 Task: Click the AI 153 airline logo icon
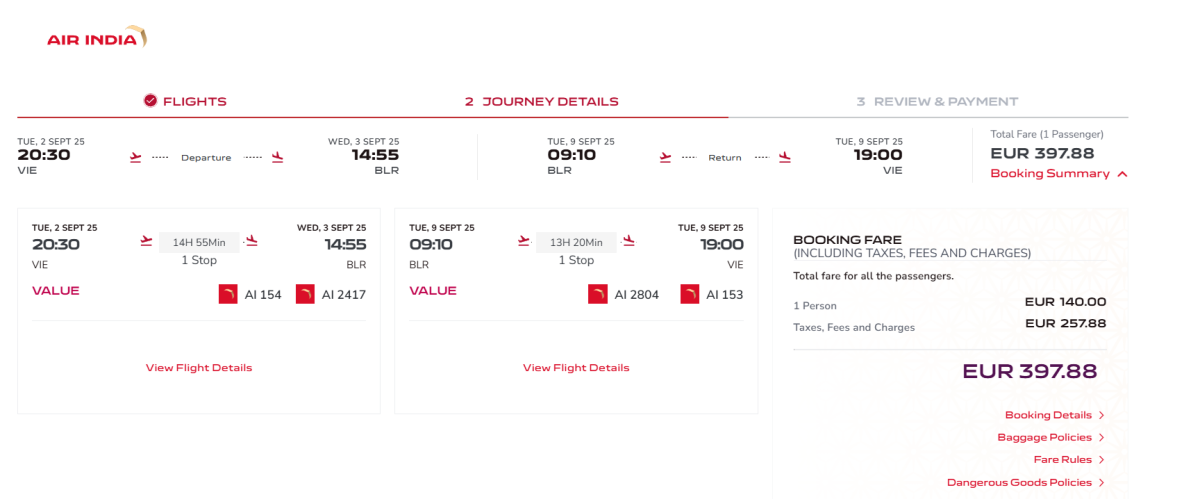click(690, 294)
